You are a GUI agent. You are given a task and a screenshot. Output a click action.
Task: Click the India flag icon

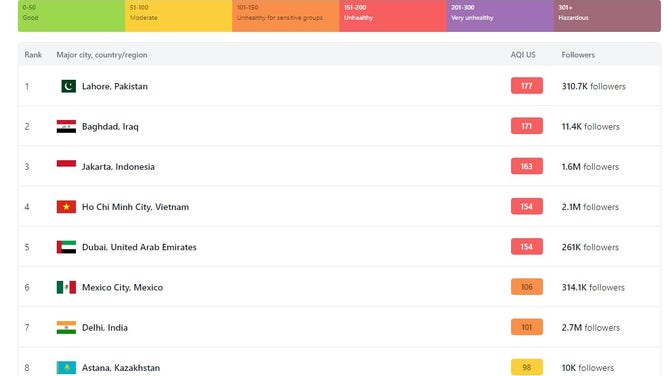click(x=66, y=327)
